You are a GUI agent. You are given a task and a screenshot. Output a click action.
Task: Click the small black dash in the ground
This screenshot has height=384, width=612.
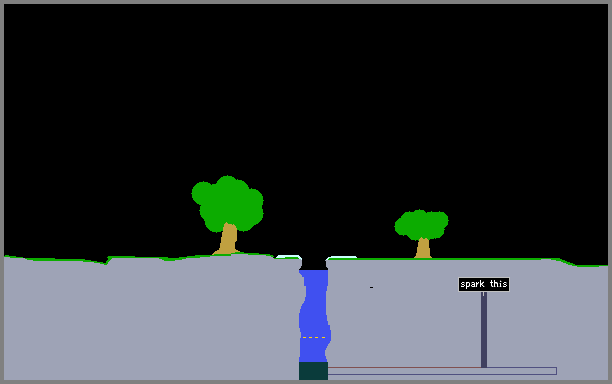tap(371, 288)
